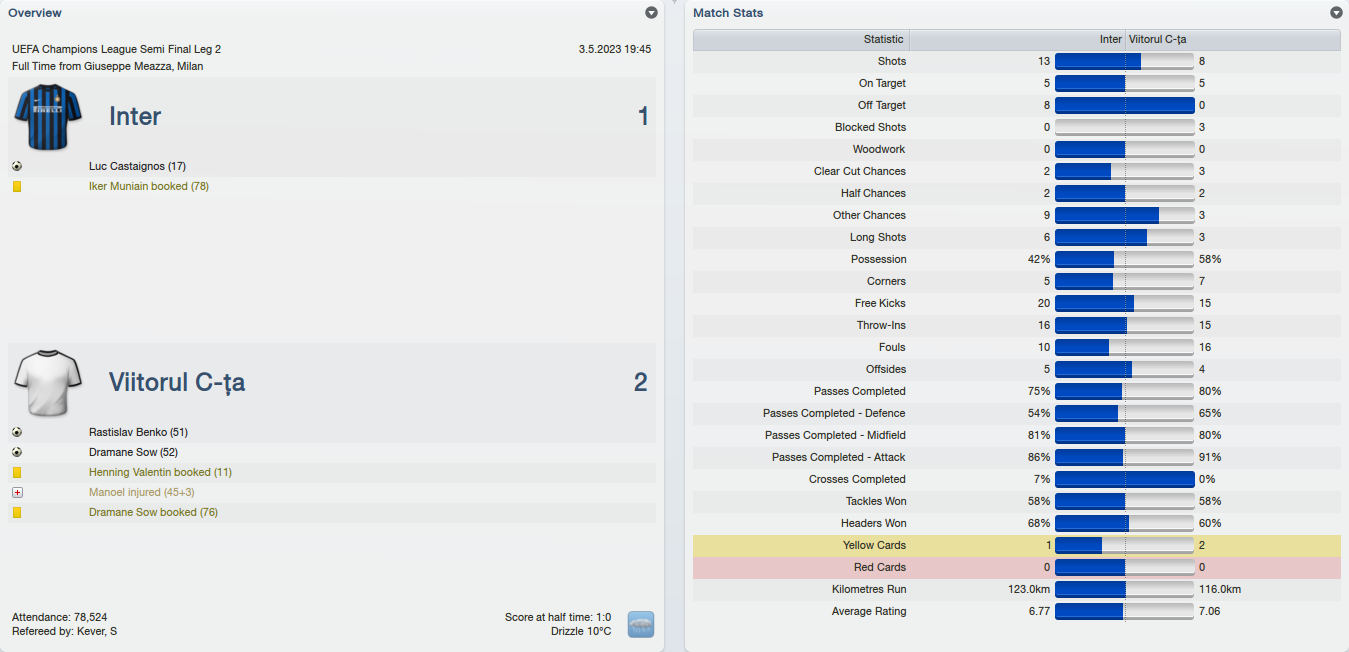Click the Inter team name heading
Viewport: 1349px width, 652px height.
[x=135, y=116]
